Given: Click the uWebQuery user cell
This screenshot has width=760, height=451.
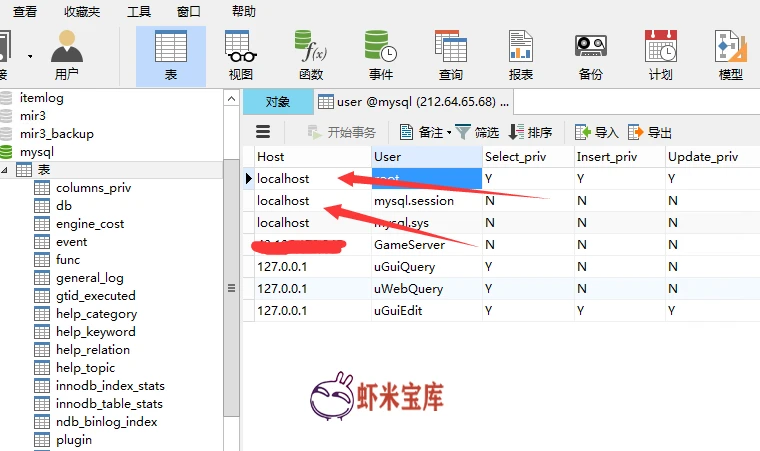Looking at the screenshot, I should [x=427, y=289].
